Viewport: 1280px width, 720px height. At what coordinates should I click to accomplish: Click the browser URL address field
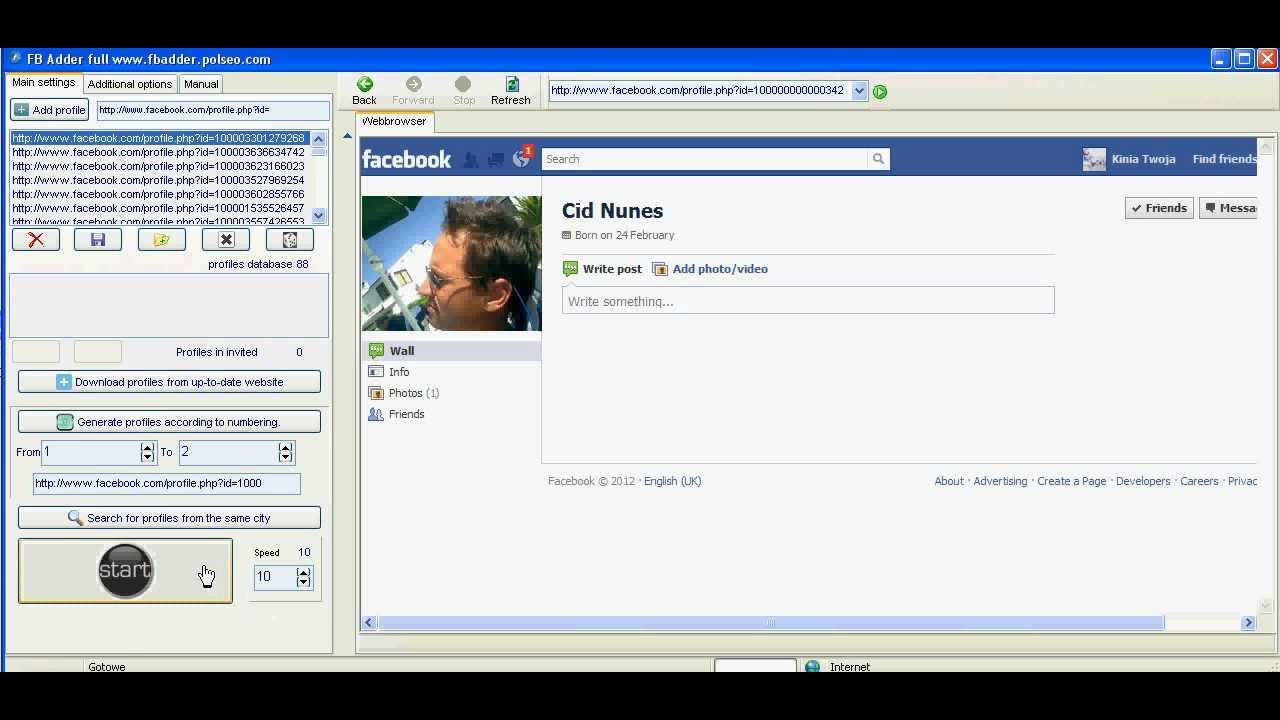699,91
